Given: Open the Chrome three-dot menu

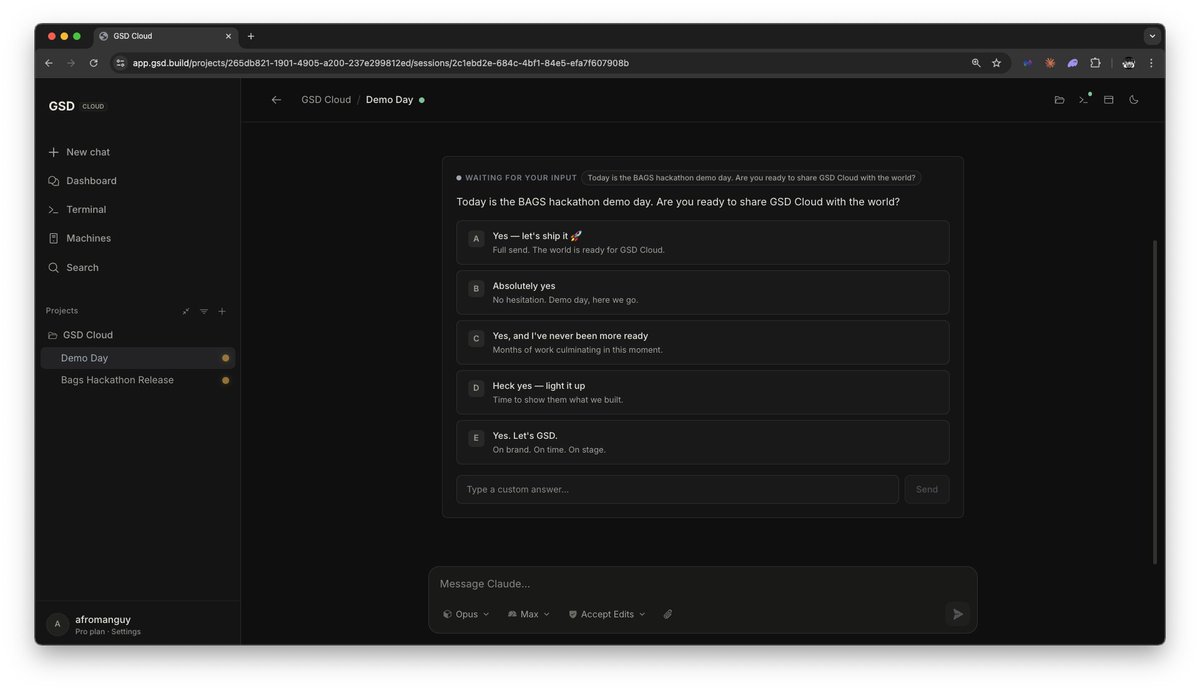Looking at the screenshot, I should click(x=1151, y=63).
